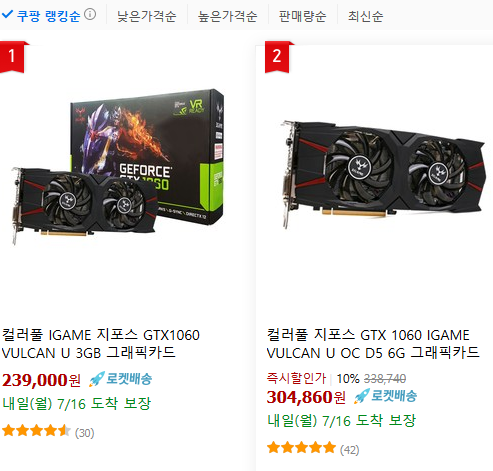Open the GTX1060 3GB boxed product image
Viewport: 493px width, 471px height.
coord(117,167)
